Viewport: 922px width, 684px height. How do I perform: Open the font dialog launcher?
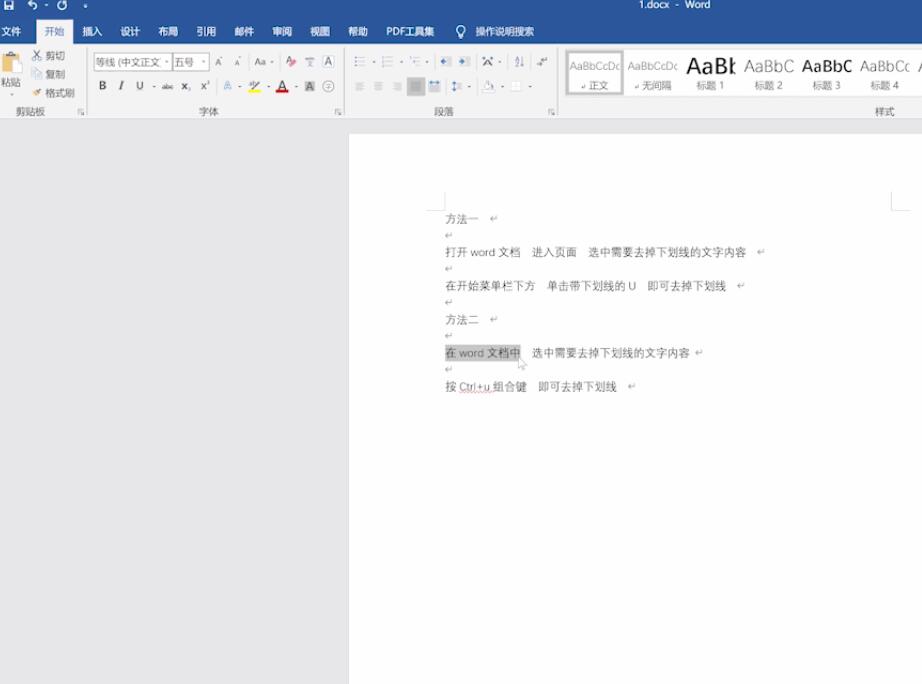[338, 112]
